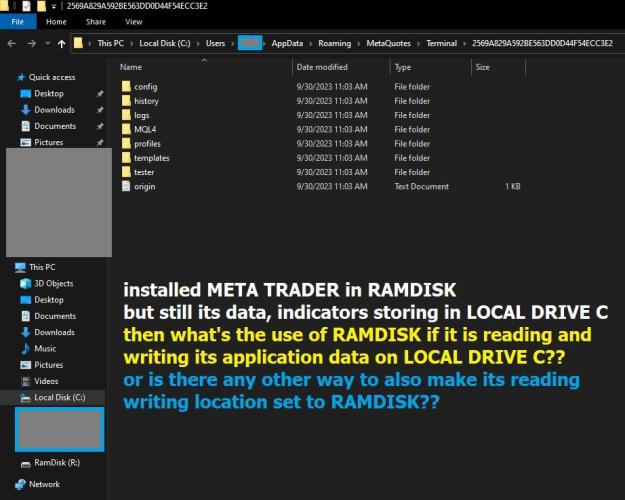Select the MQL4 folder icon
625x500 pixels.
[126, 129]
